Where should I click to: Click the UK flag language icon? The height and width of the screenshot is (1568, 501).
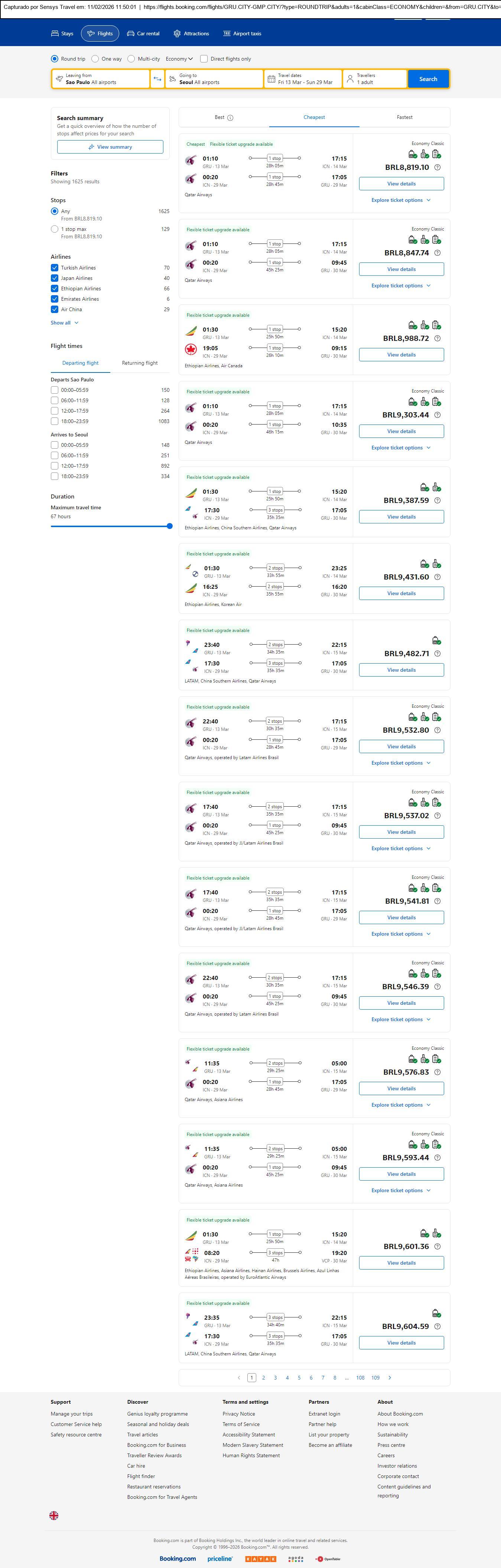[x=54, y=1515]
